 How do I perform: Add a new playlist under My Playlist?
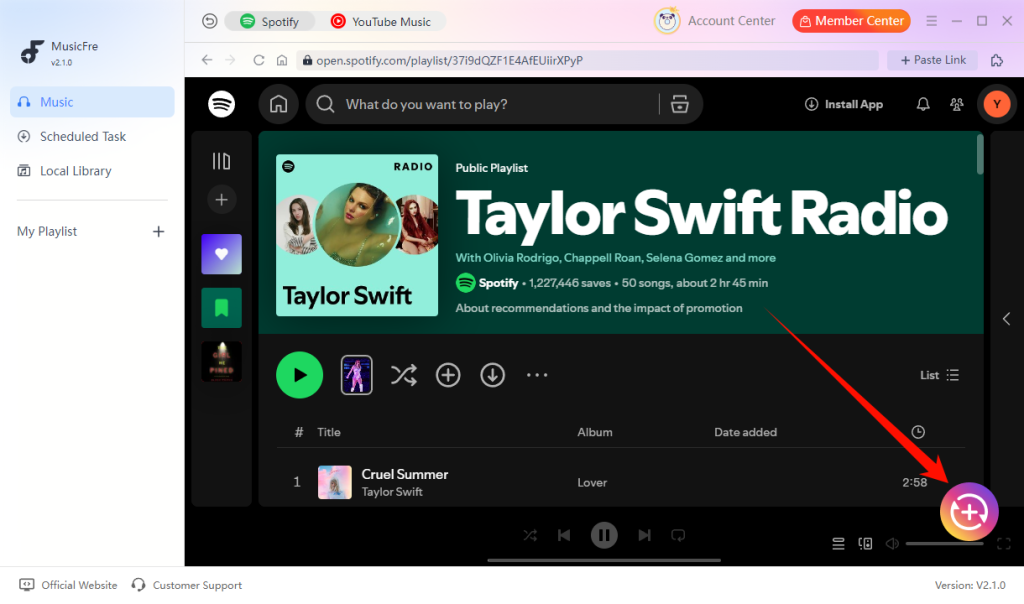pos(158,232)
